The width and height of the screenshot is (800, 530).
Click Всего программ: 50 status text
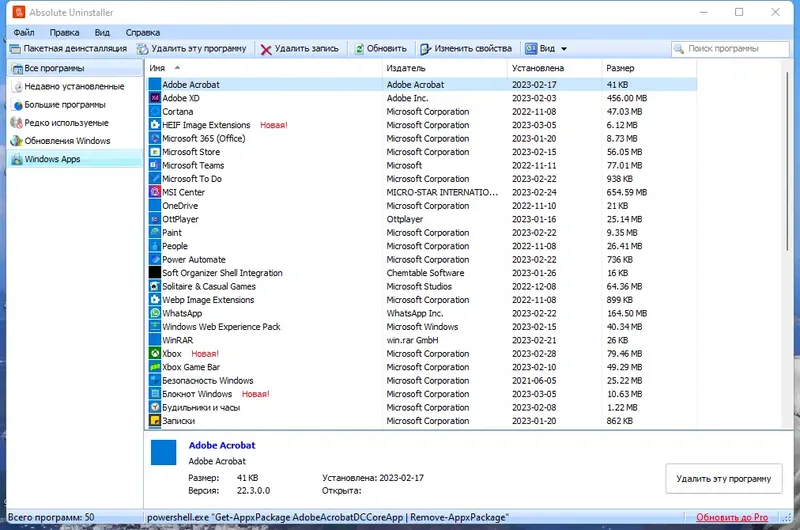pos(51,517)
